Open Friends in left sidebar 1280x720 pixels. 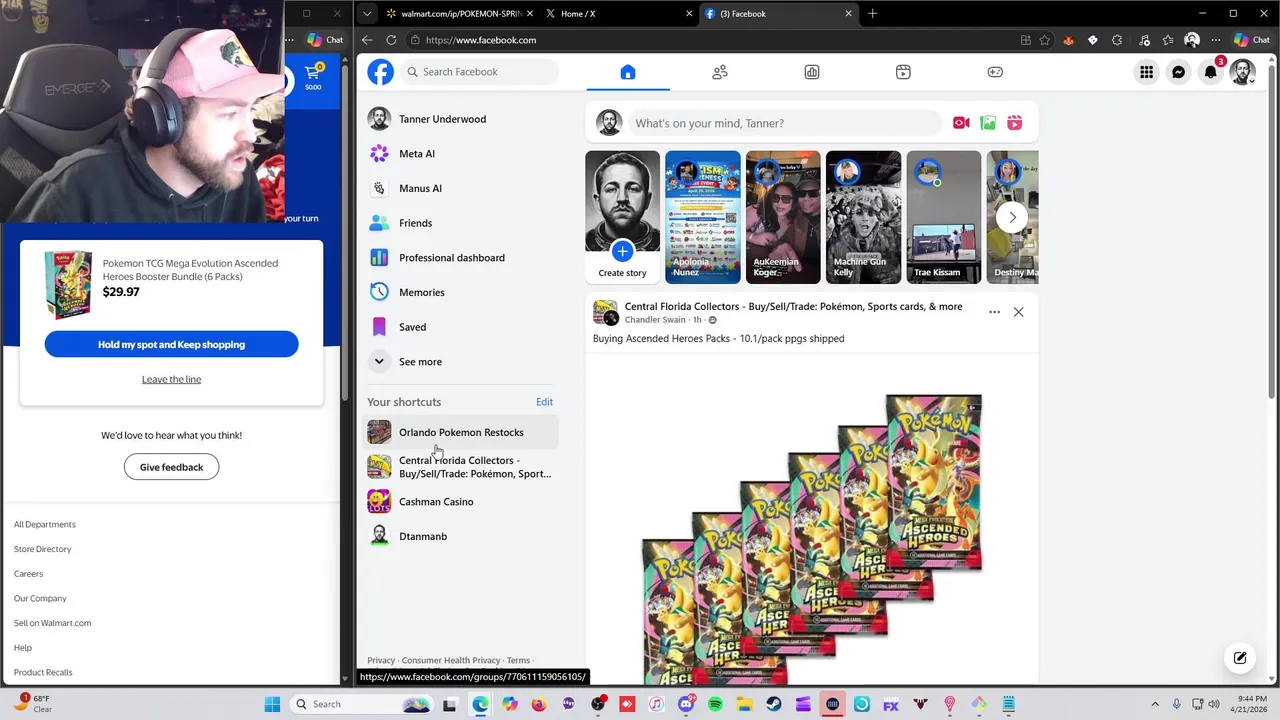click(x=461, y=223)
